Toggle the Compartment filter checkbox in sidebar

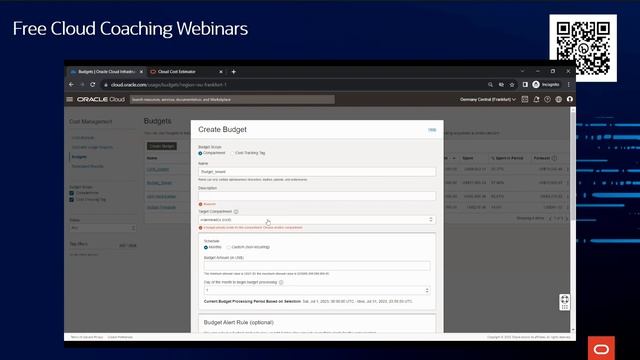(x=72, y=193)
